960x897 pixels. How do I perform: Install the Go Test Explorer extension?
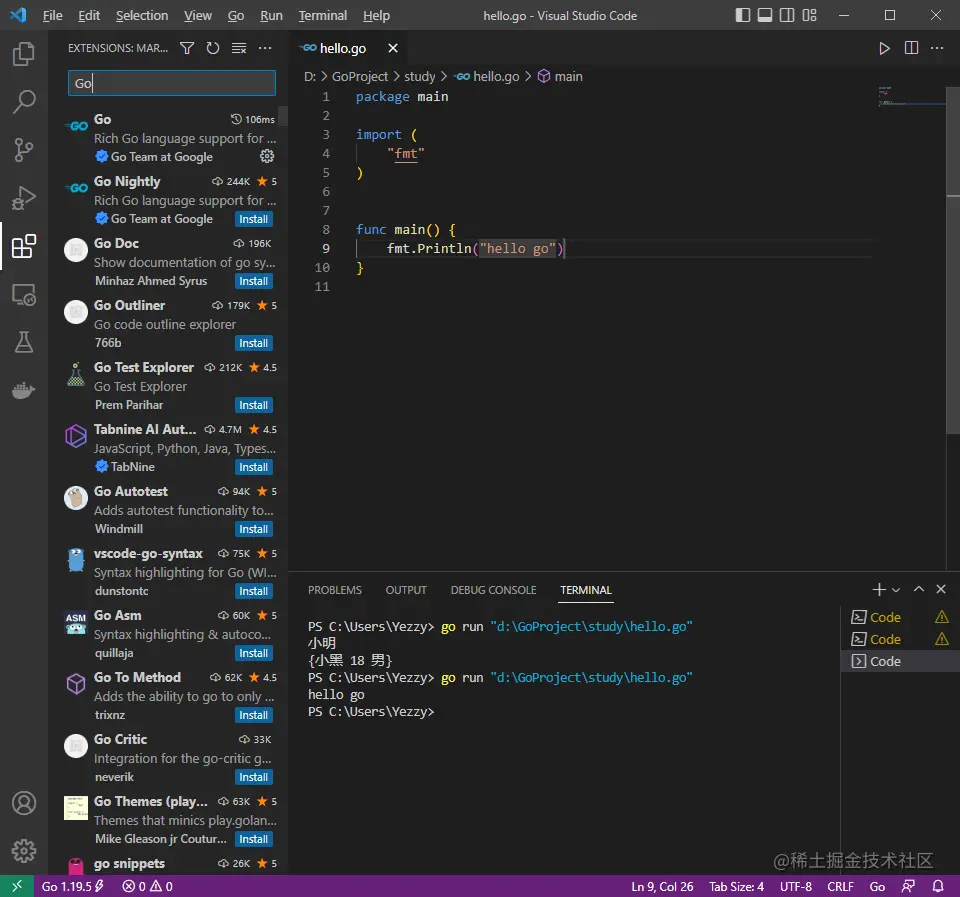[x=254, y=405]
